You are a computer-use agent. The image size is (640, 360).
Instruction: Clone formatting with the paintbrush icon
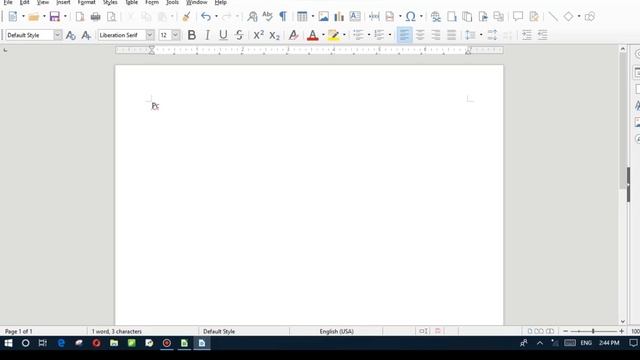click(x=186, y=16)
